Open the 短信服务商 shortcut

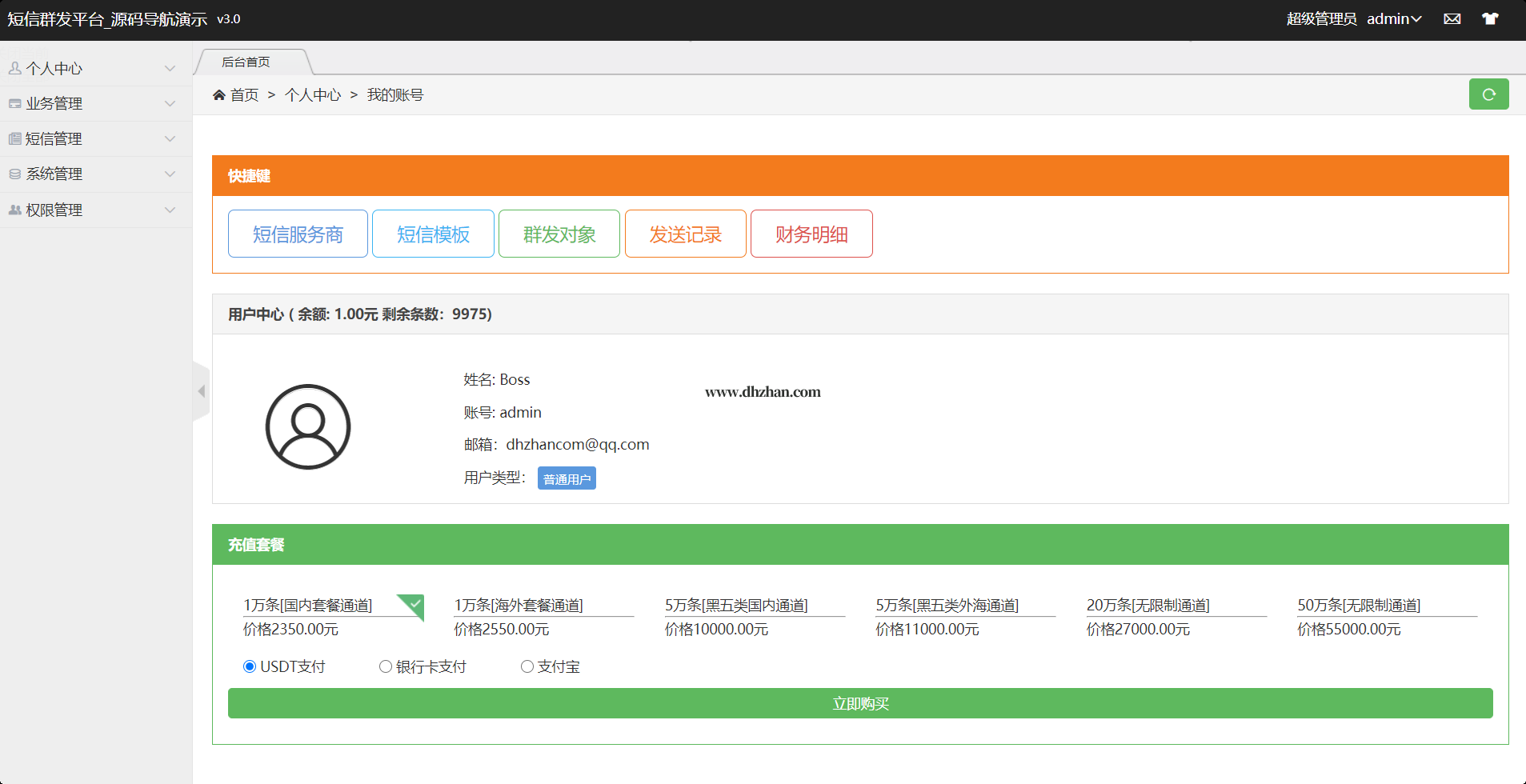(x=298, y=234)
